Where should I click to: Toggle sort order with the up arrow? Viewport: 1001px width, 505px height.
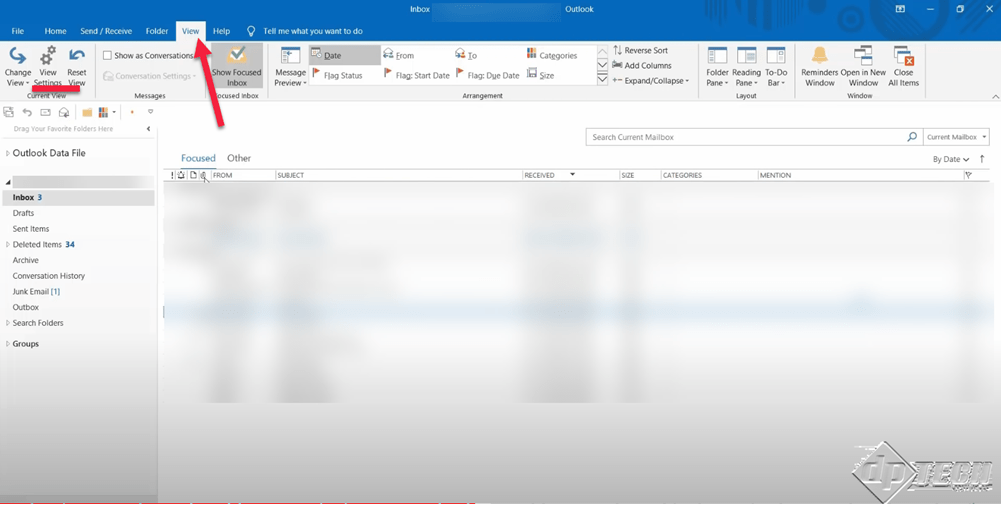tap(982, 159)
